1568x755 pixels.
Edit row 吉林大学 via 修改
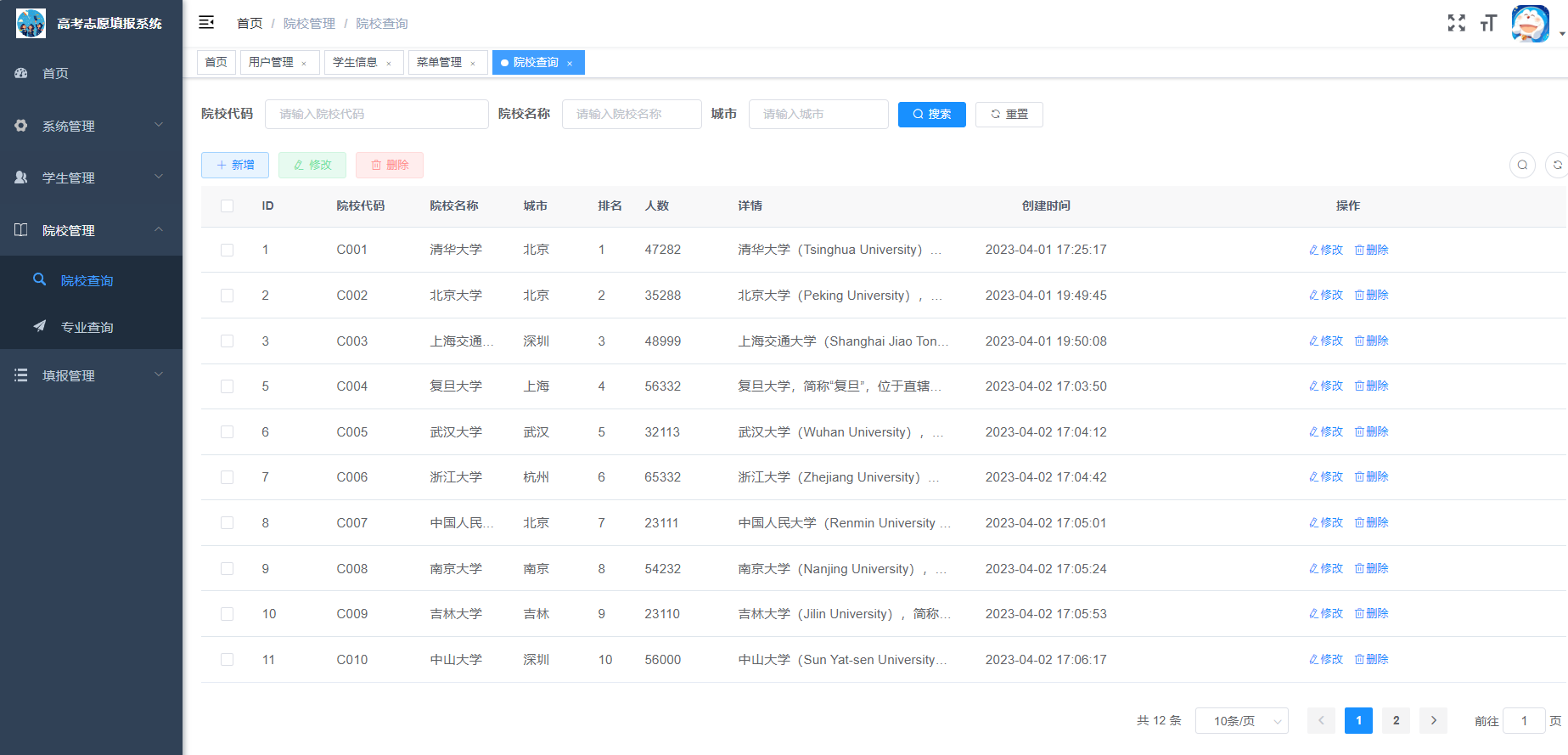click(x=1326, y=613)
